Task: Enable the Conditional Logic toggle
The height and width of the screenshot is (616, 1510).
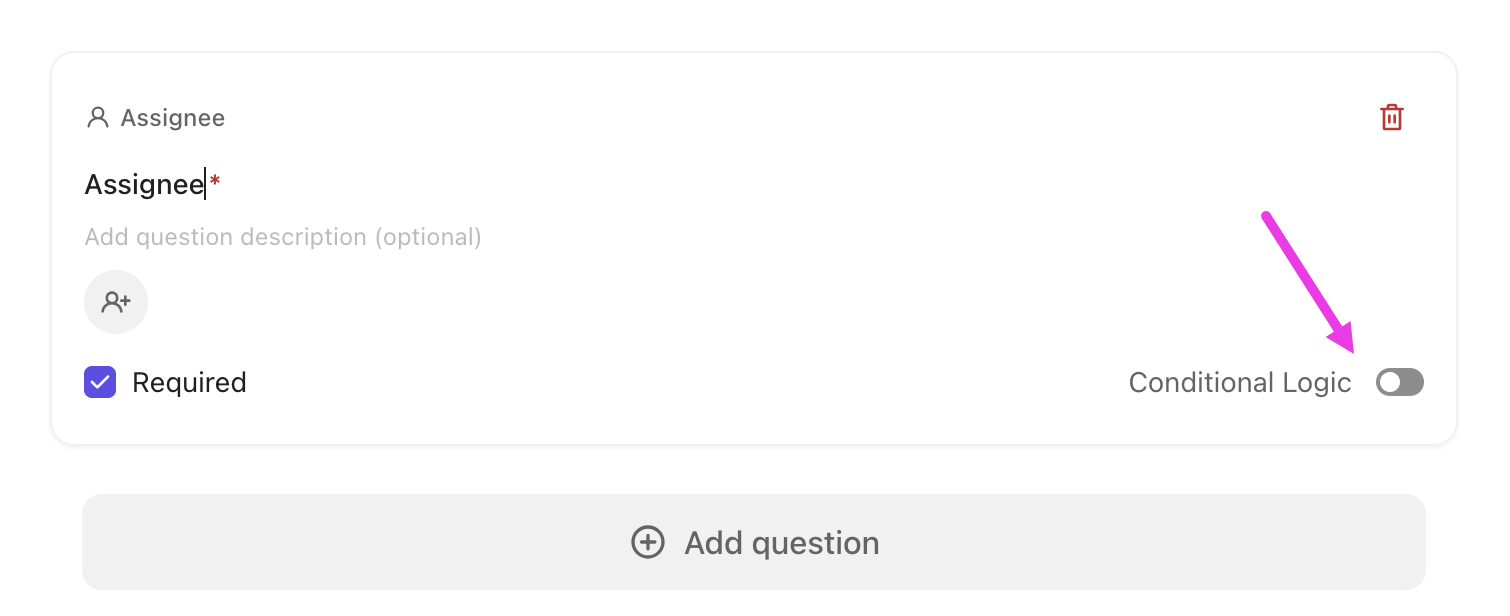Action: tap(1399, 382)
